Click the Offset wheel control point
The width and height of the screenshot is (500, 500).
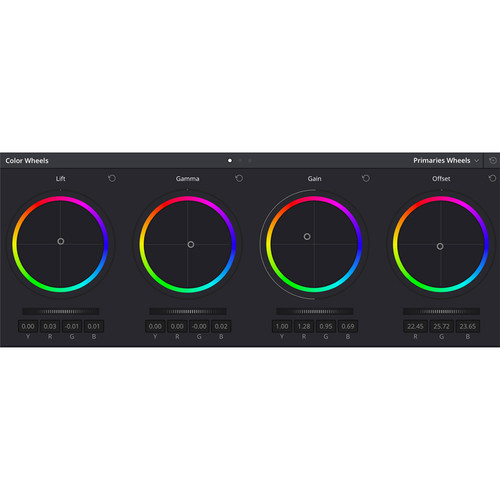pyautogui.click(x=440, y=246)
